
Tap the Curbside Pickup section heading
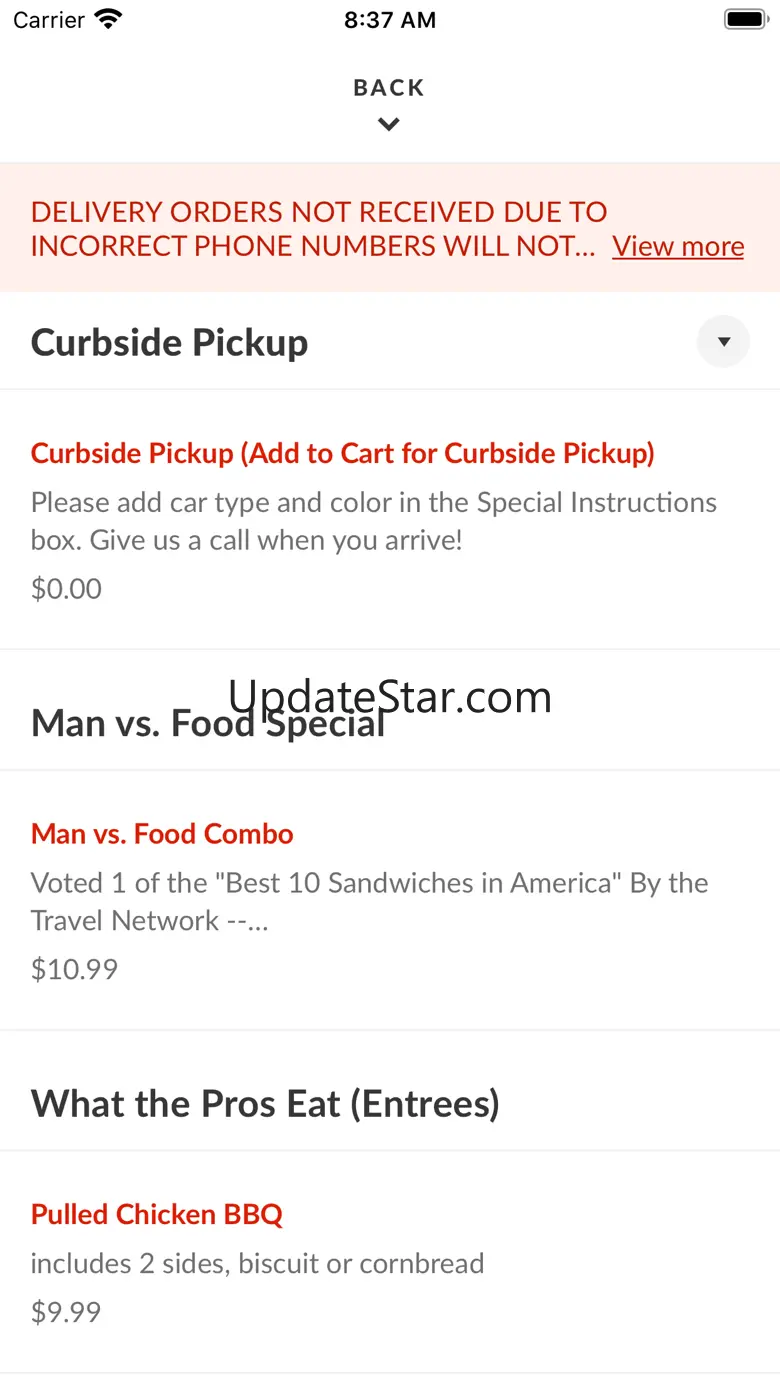pos(170,342)
